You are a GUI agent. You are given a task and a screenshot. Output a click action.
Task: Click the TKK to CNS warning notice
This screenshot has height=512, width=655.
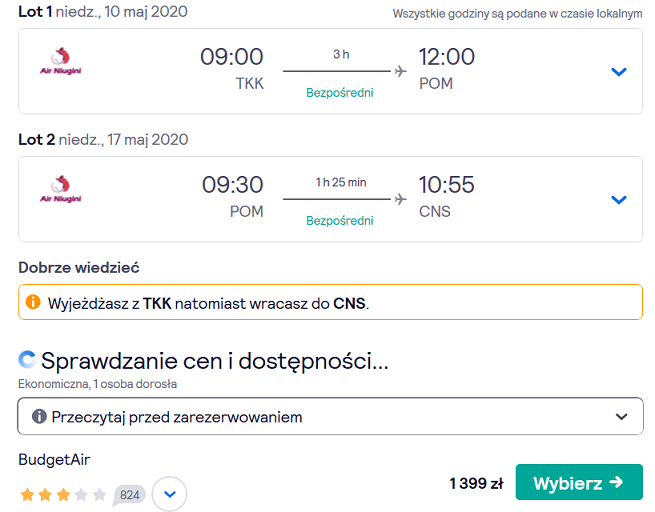(330, 302)
